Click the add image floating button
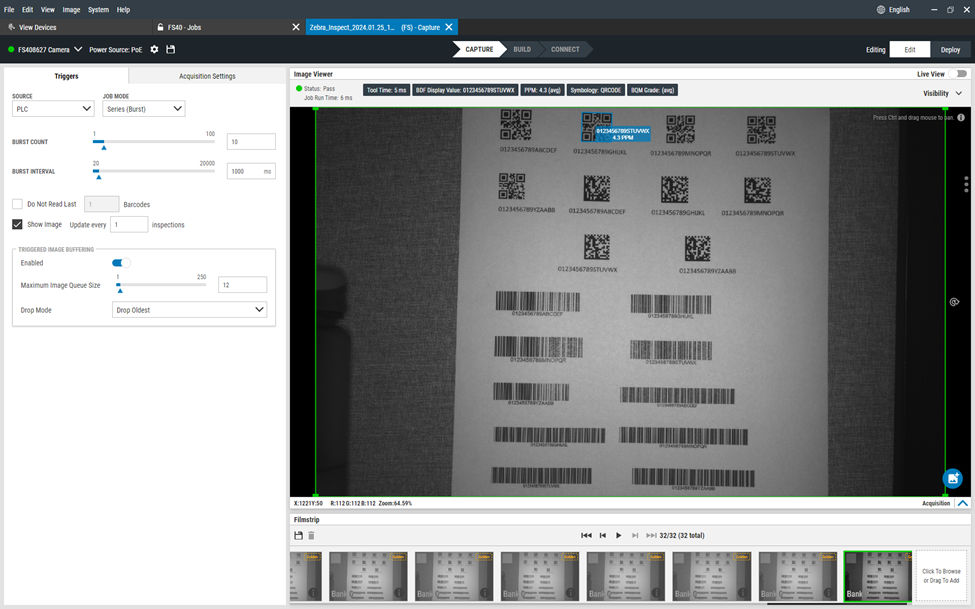This screenshot has width=975, height=609. [953, 478]
